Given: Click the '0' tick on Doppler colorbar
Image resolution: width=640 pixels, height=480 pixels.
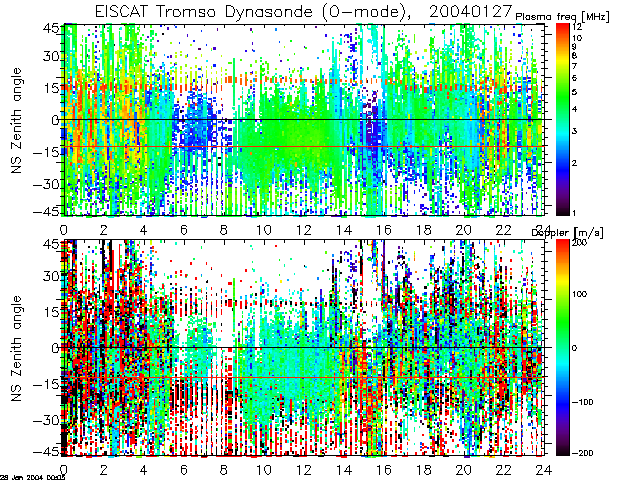Looking at the screenshot, I should pos(575,348).
